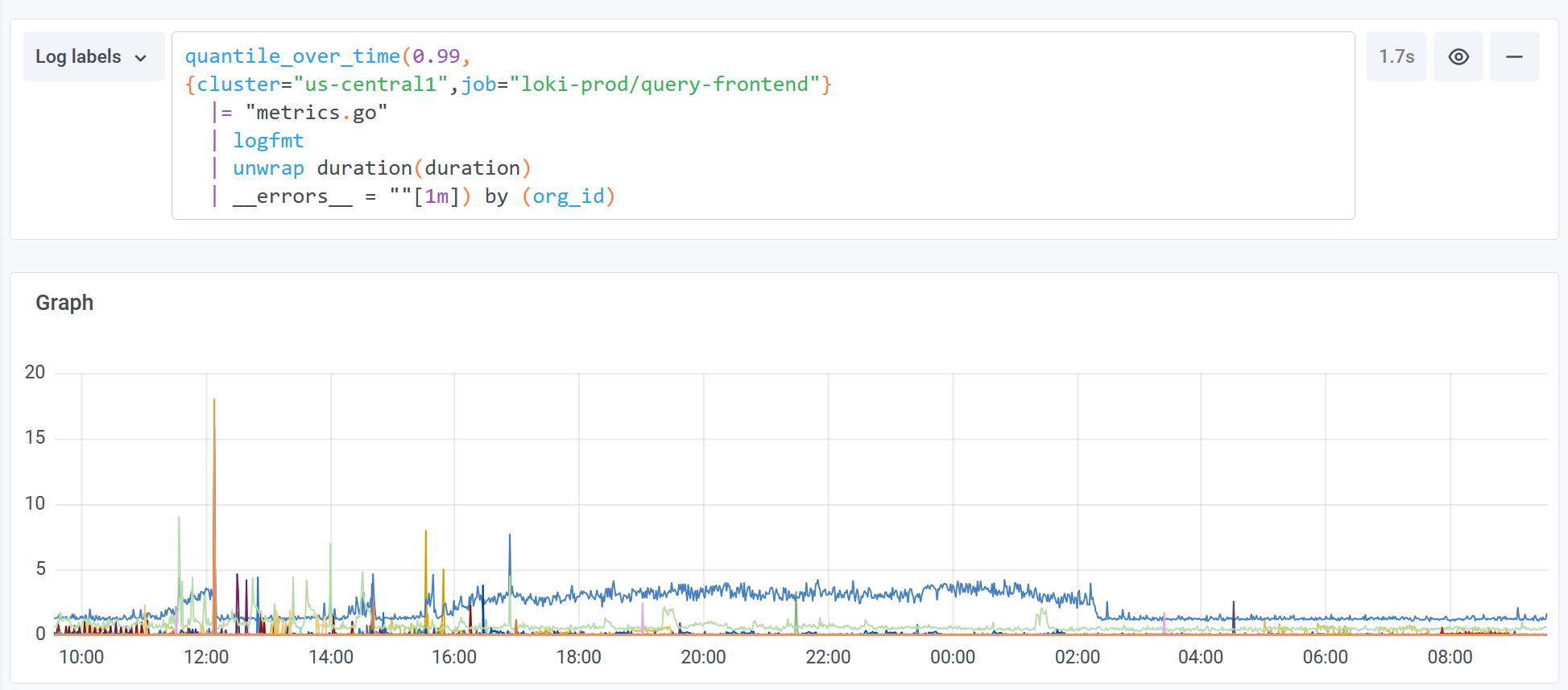Toggle query visibility with the eye icon
The image size is (1568, 690).
pyautogui.click(x=1458, y=57)
